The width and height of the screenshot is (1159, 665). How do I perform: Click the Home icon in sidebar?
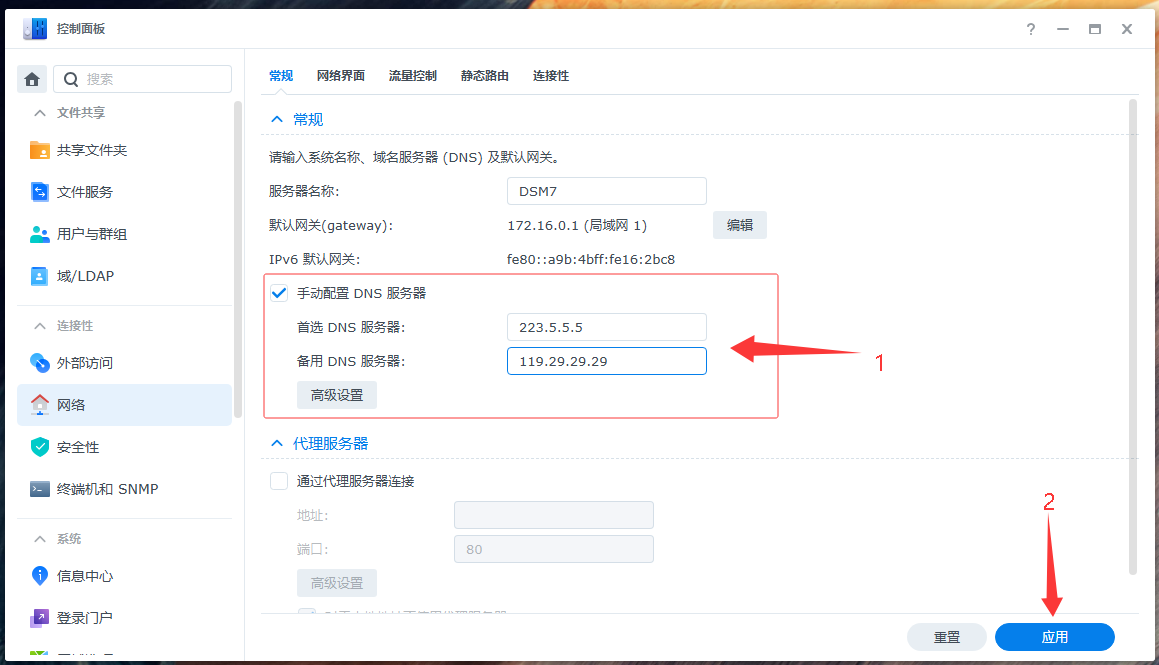coord(32,79)
